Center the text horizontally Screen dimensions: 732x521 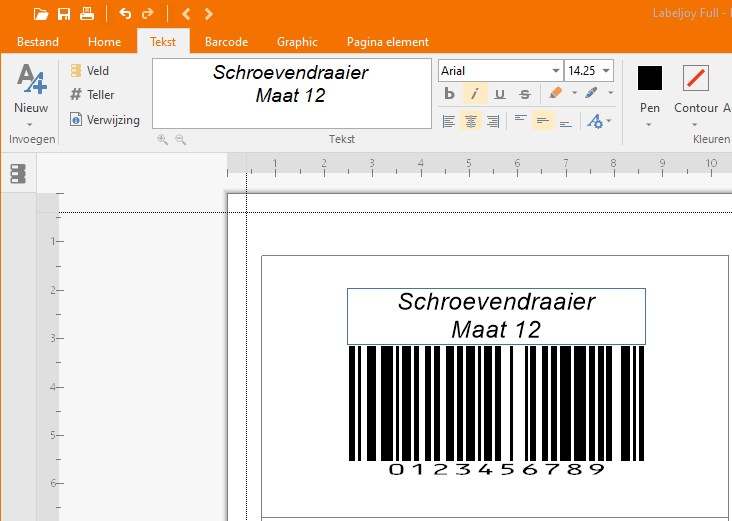471,121
